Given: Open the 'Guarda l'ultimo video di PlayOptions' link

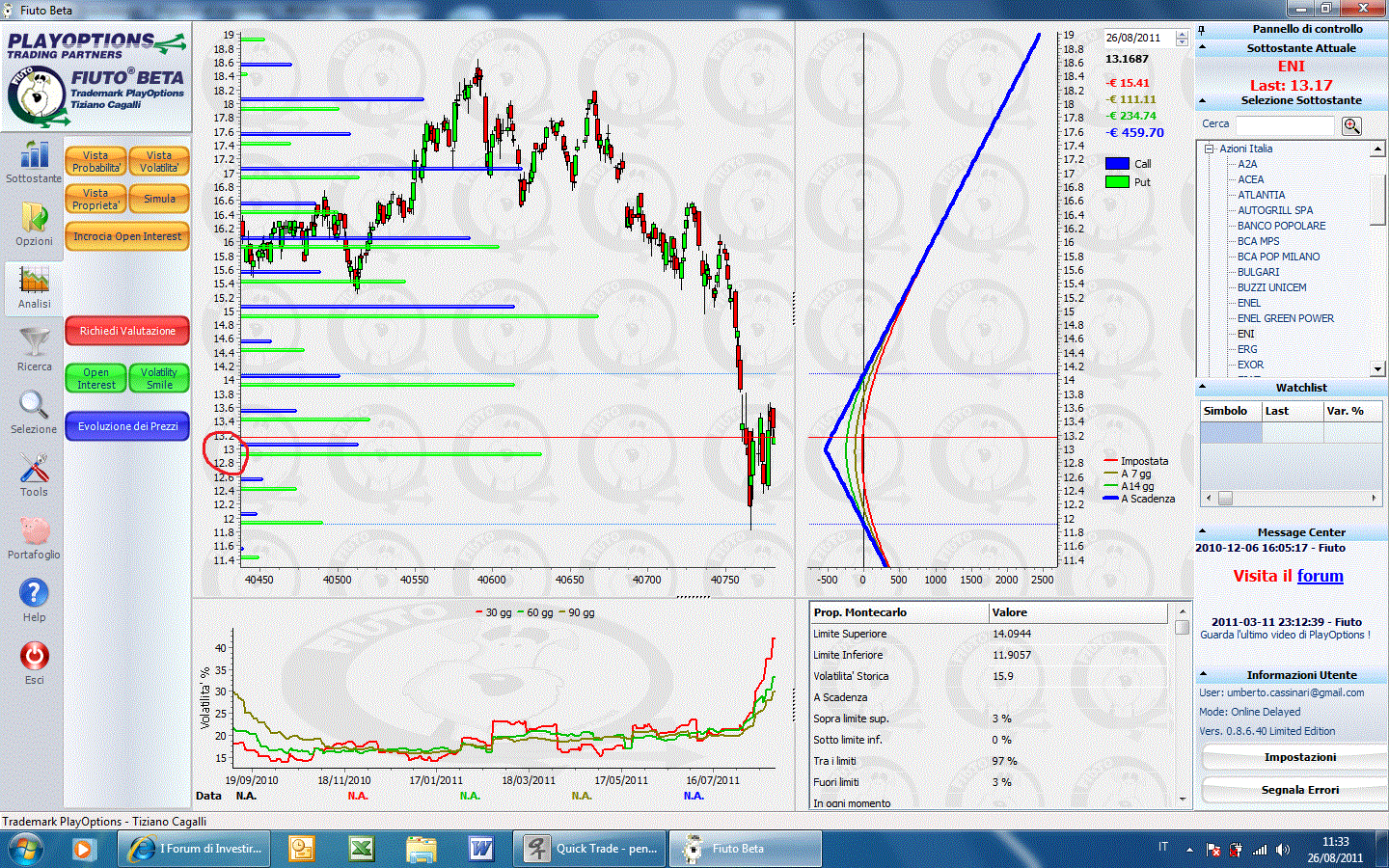Looking at the screenshot, I should pos(1285,635).
